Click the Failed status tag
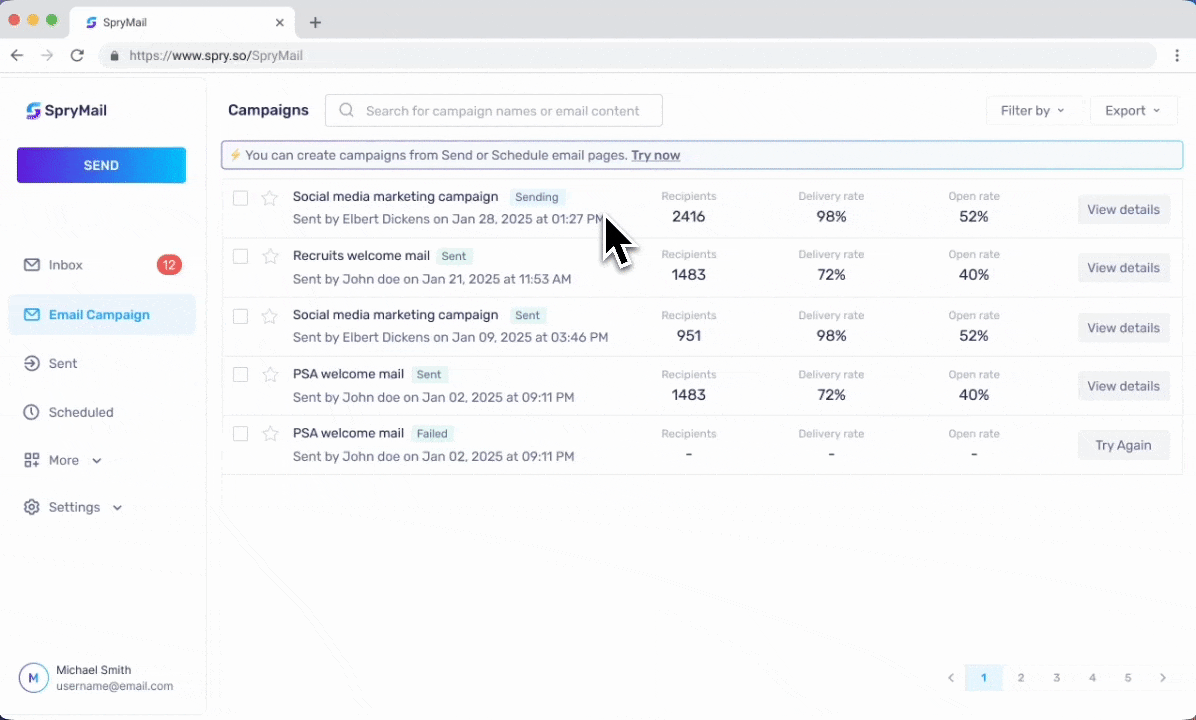This screenshot has height=720, width=1196. pos(432,433)
